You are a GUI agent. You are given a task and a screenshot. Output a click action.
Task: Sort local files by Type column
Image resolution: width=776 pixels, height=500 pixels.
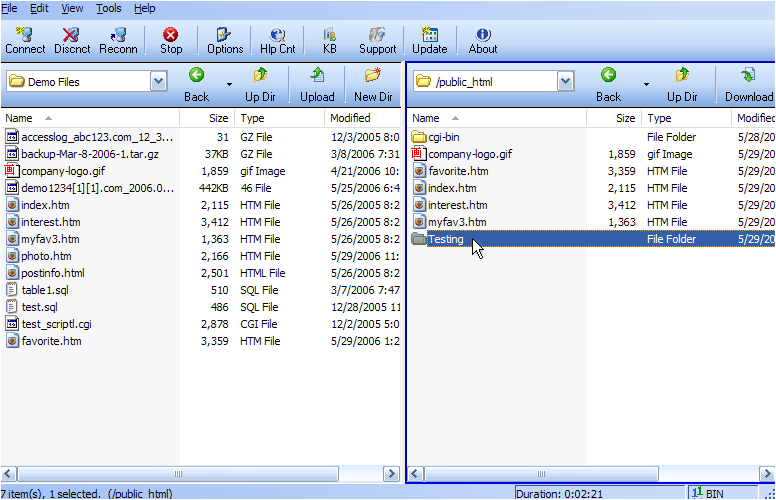(280, 118)
